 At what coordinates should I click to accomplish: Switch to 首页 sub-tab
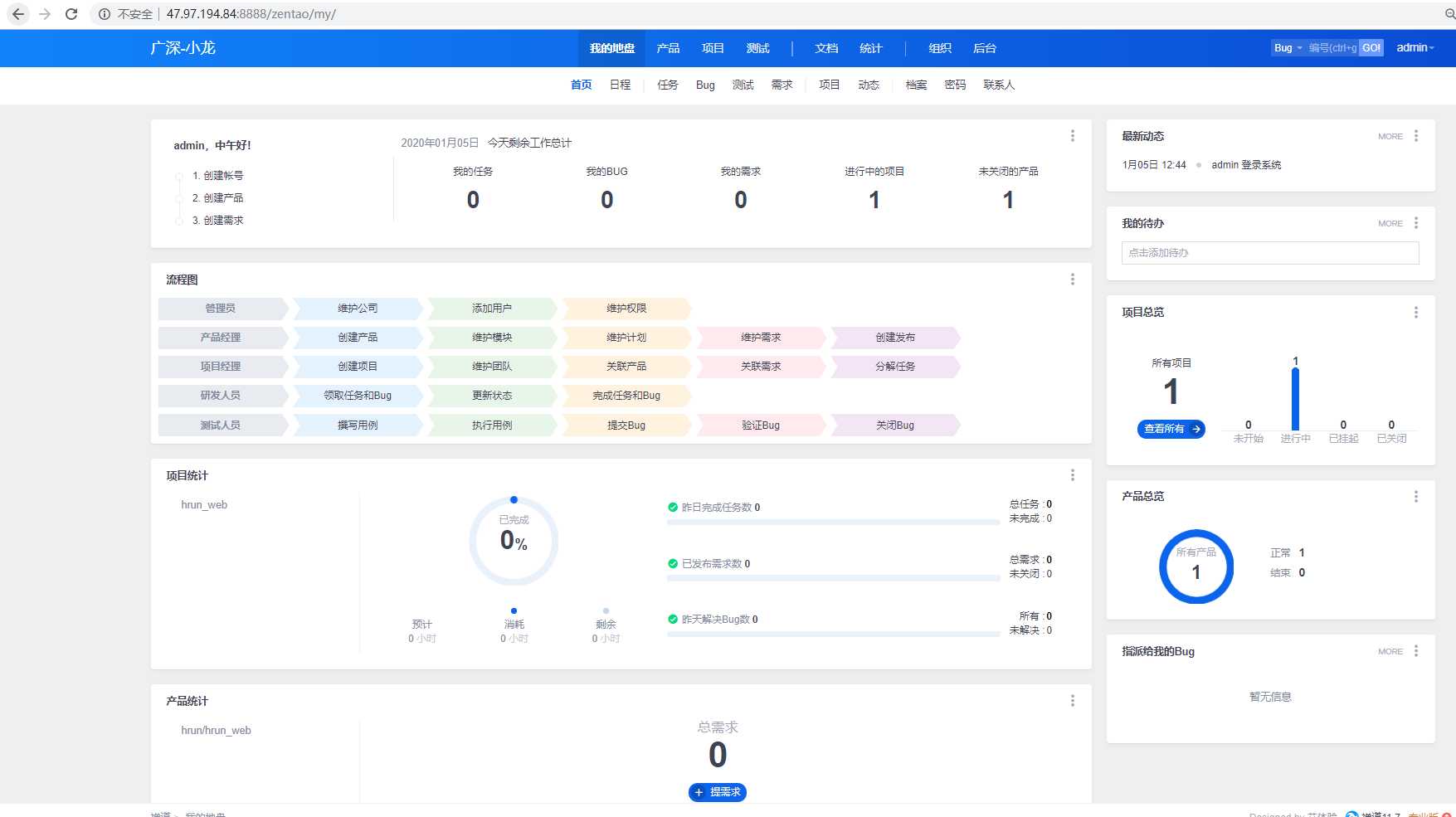point(582,85)
